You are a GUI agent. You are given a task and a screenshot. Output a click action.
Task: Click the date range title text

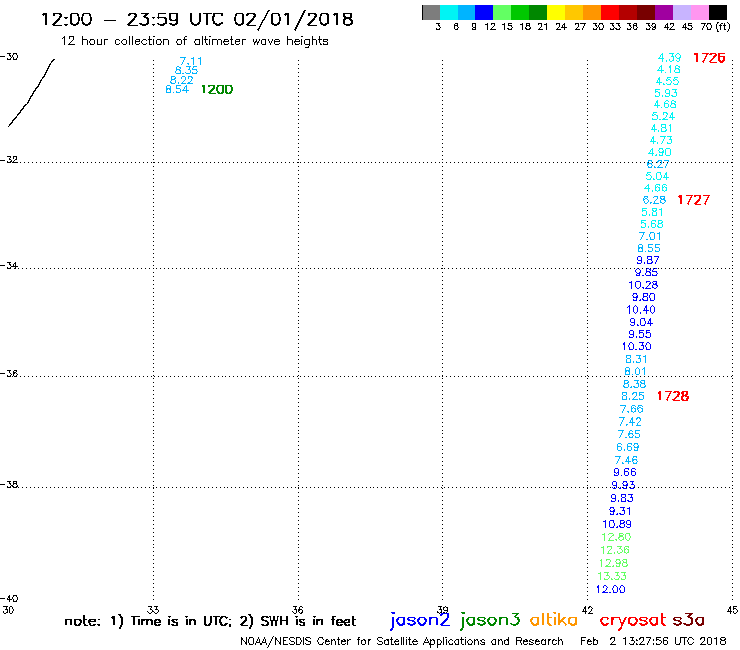coord(197,19)
